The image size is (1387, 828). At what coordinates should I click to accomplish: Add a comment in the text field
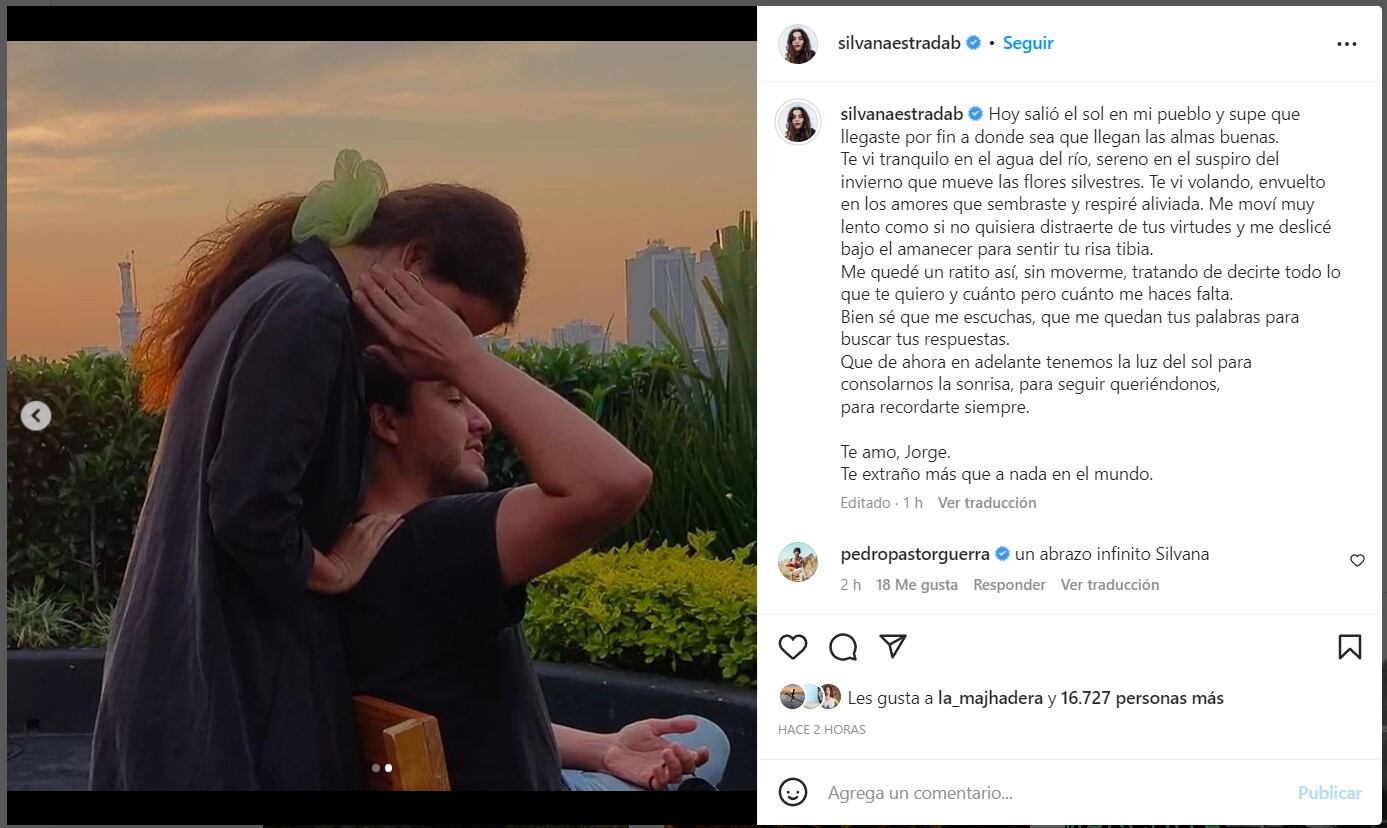tap(1050, 793)
